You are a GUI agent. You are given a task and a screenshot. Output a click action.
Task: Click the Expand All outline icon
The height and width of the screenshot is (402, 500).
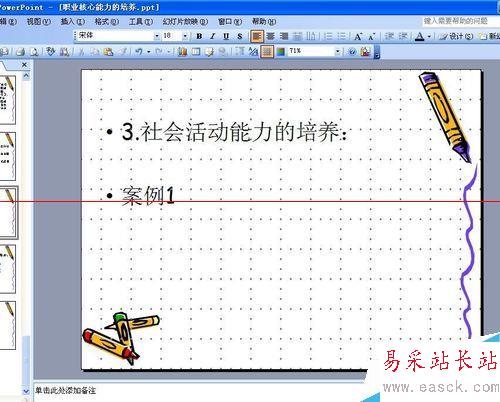click(x=240, y=52)
